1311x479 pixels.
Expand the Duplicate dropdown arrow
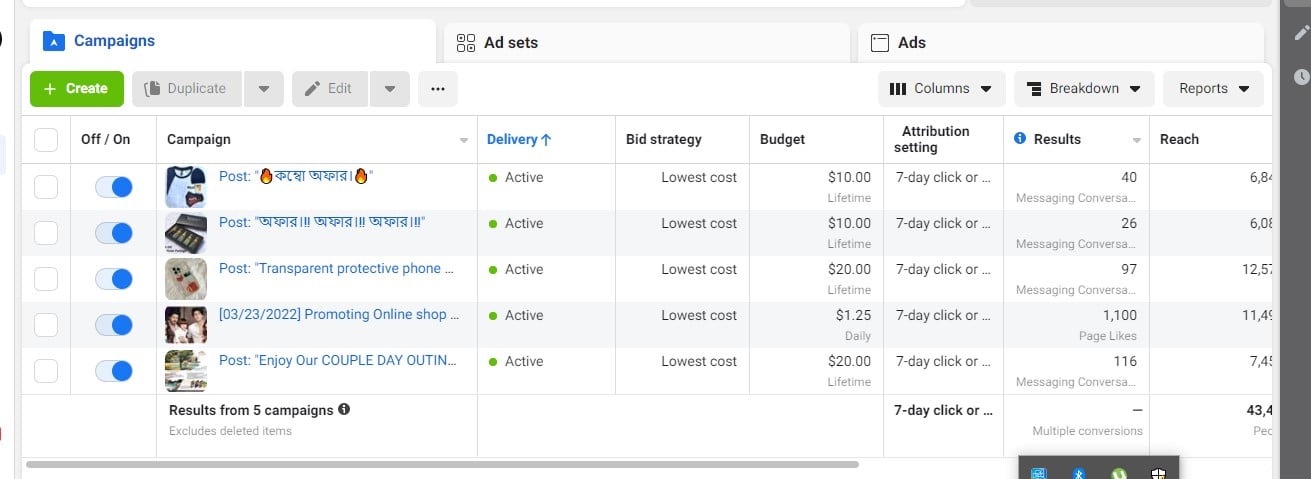coord(264,88)
